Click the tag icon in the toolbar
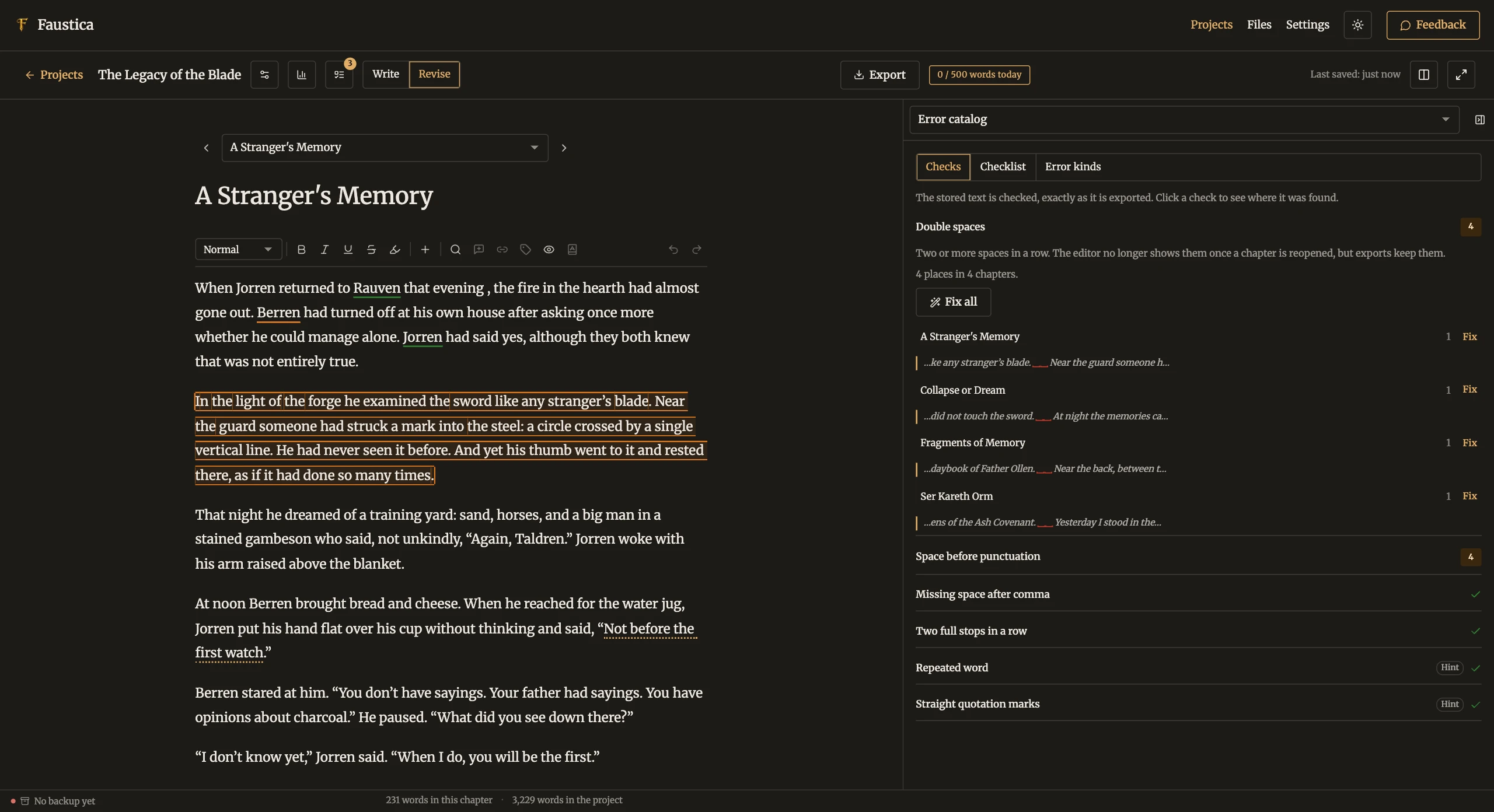Viewport: 1494px width, 812px height. coord(526,250)
